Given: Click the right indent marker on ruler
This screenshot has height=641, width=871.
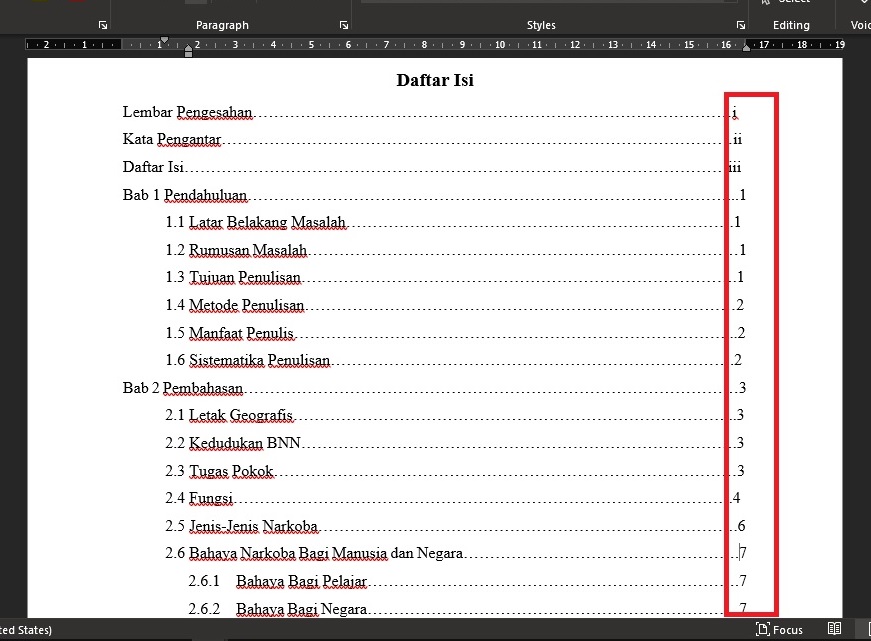Looking at the screenshot, I should coord(746,48).
